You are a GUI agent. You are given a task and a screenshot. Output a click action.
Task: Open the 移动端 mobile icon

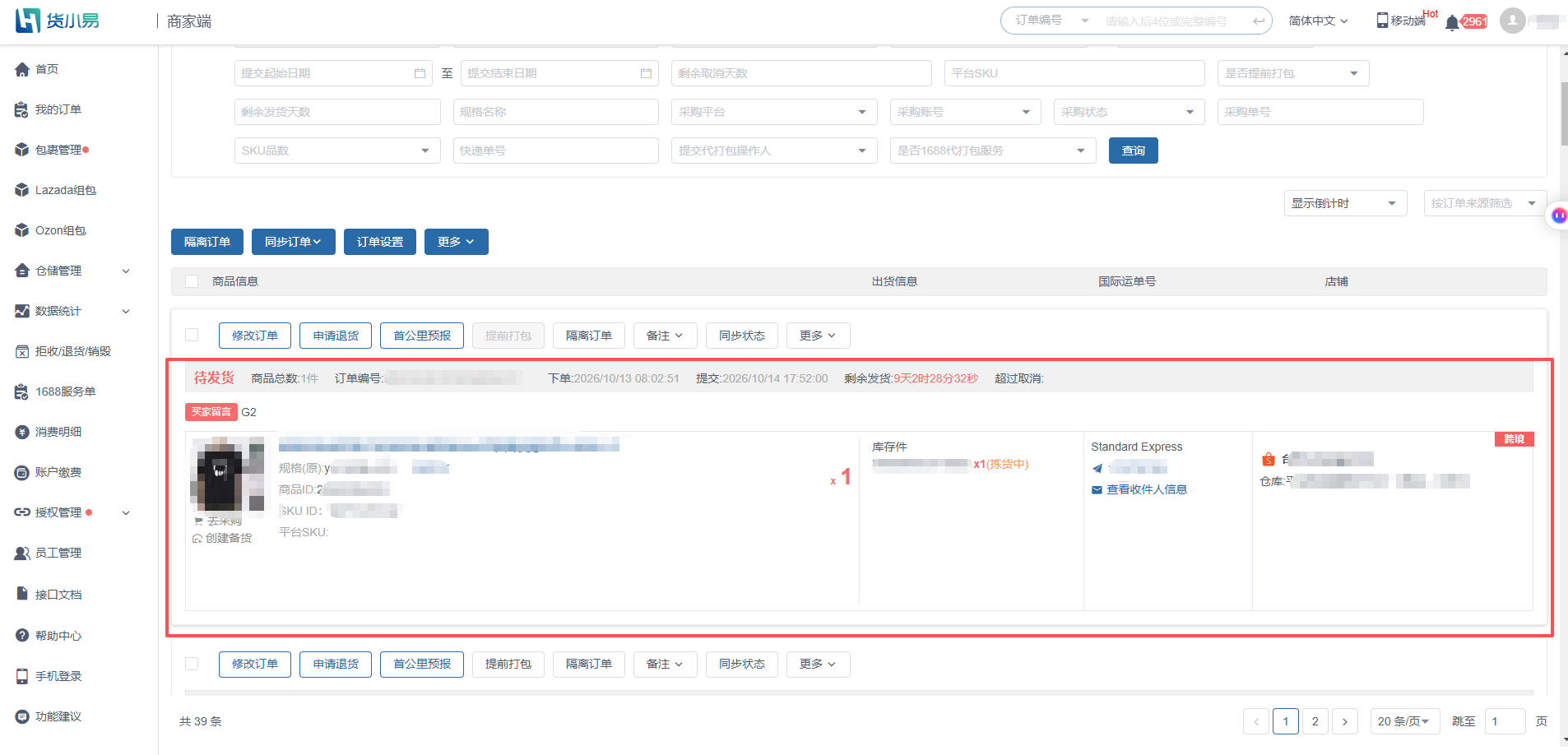coord(1382,21)
